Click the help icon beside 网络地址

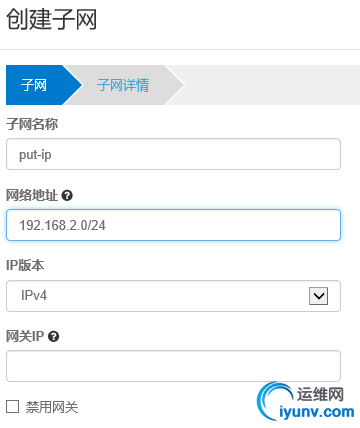click(67, 195)
